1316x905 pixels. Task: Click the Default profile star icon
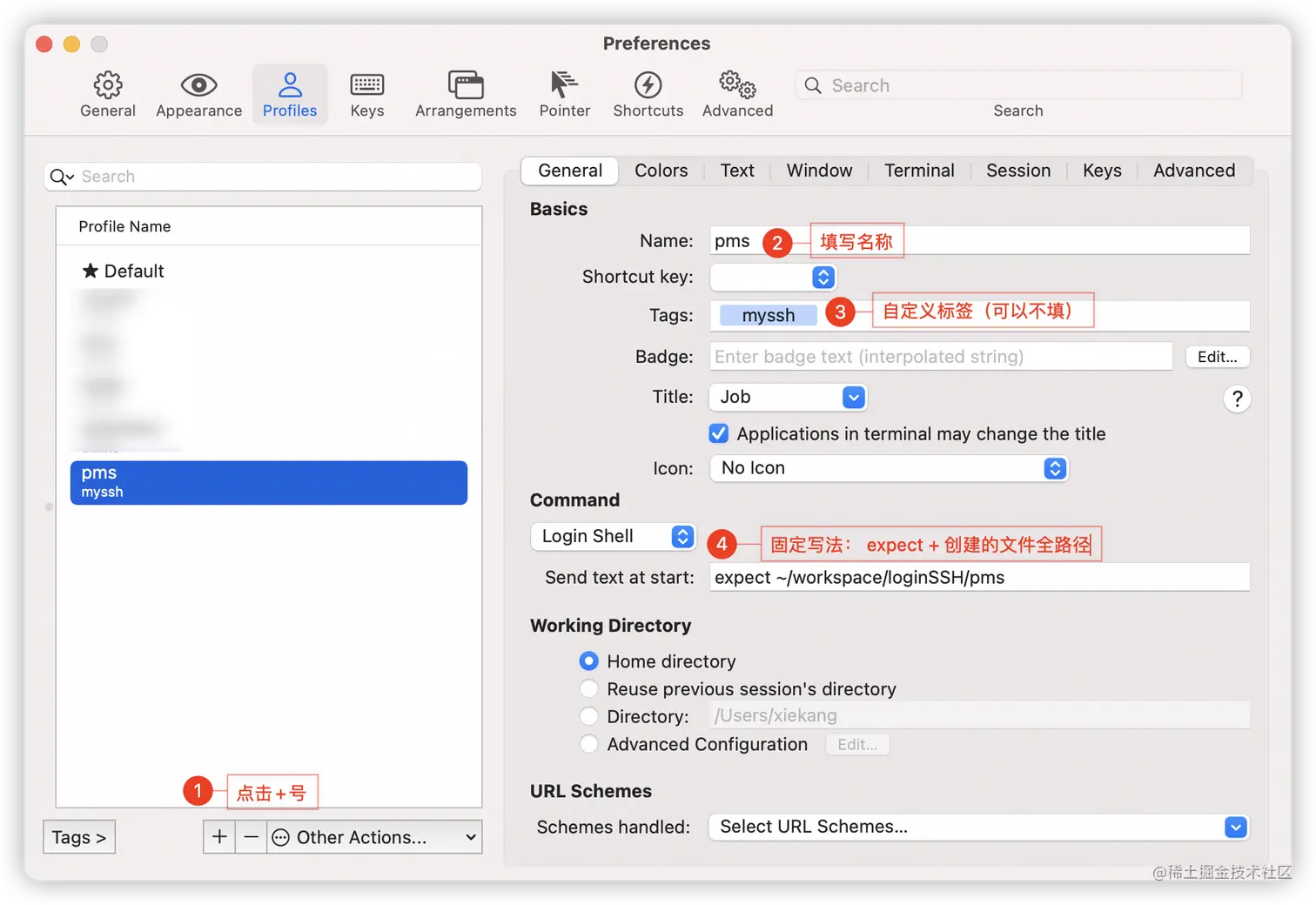pos(90,271)
